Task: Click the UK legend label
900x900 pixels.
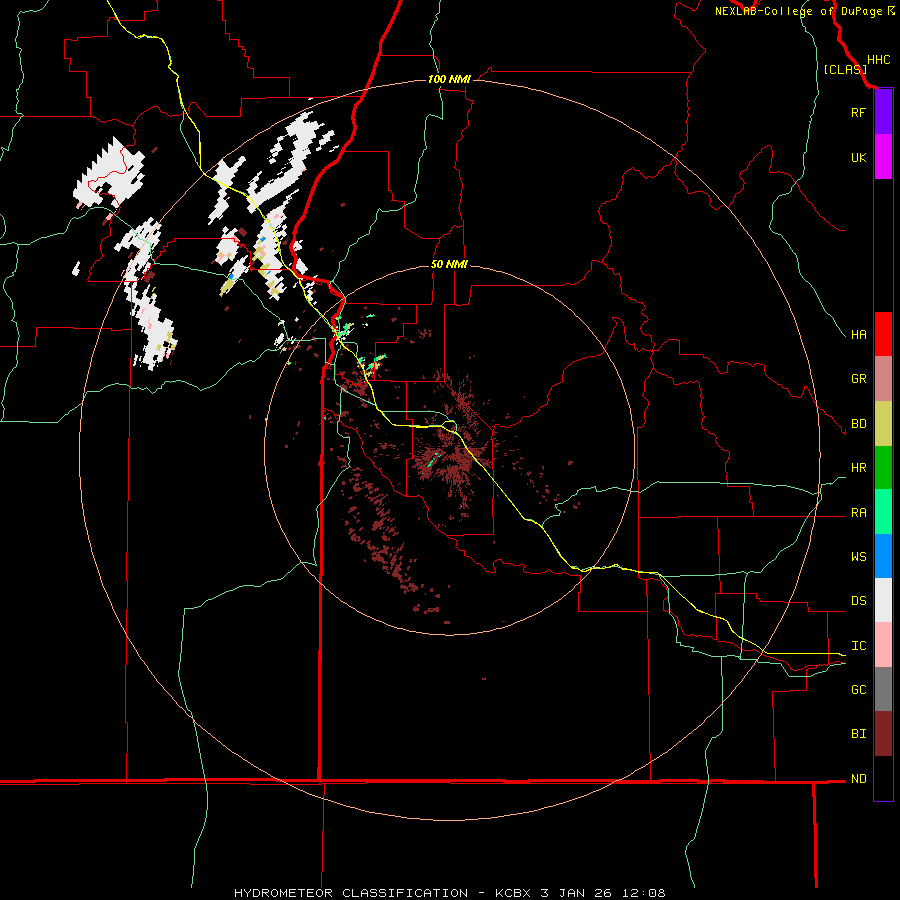Action: coord(858,157)
